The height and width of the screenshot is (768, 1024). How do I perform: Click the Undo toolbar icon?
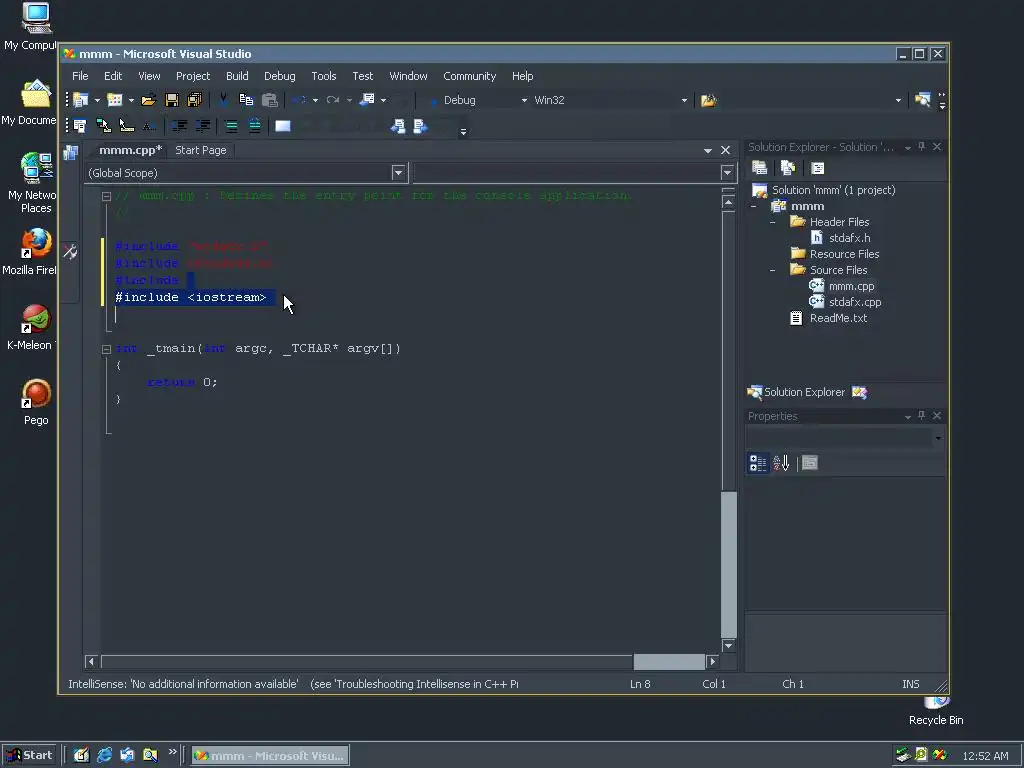(x=299, y=100)
